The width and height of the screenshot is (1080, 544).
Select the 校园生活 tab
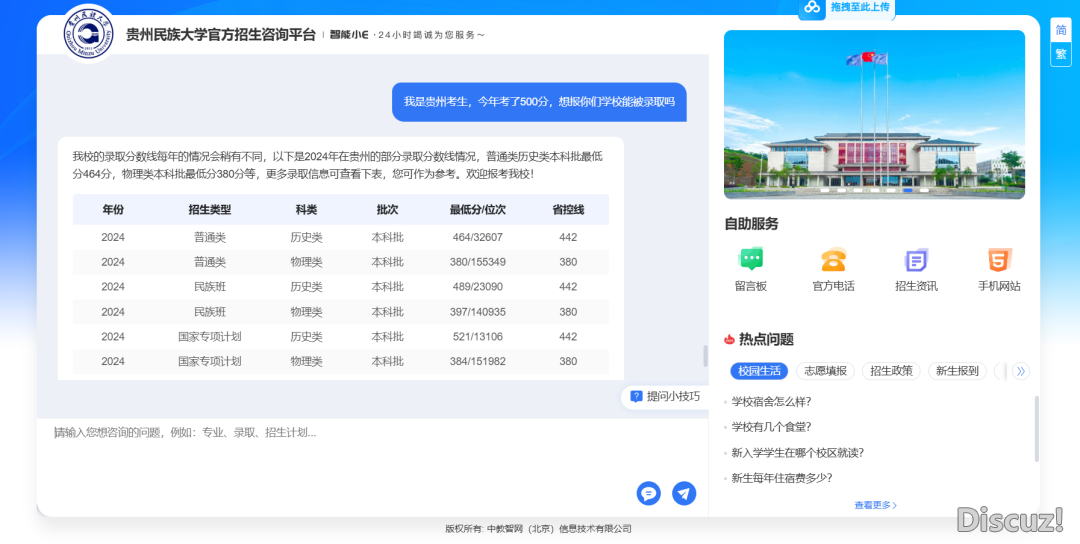pyautogui.click(x=759, y=371)
